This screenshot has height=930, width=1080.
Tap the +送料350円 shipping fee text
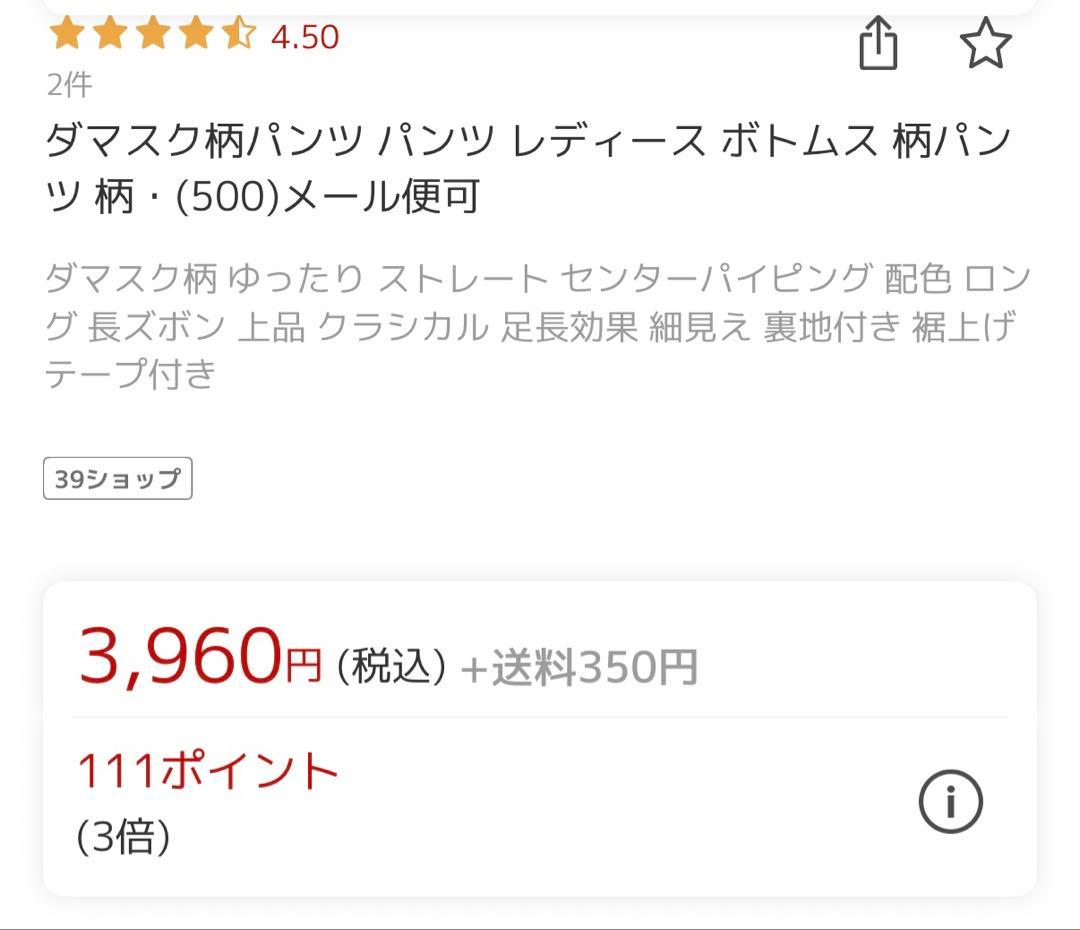click(578, 667)
